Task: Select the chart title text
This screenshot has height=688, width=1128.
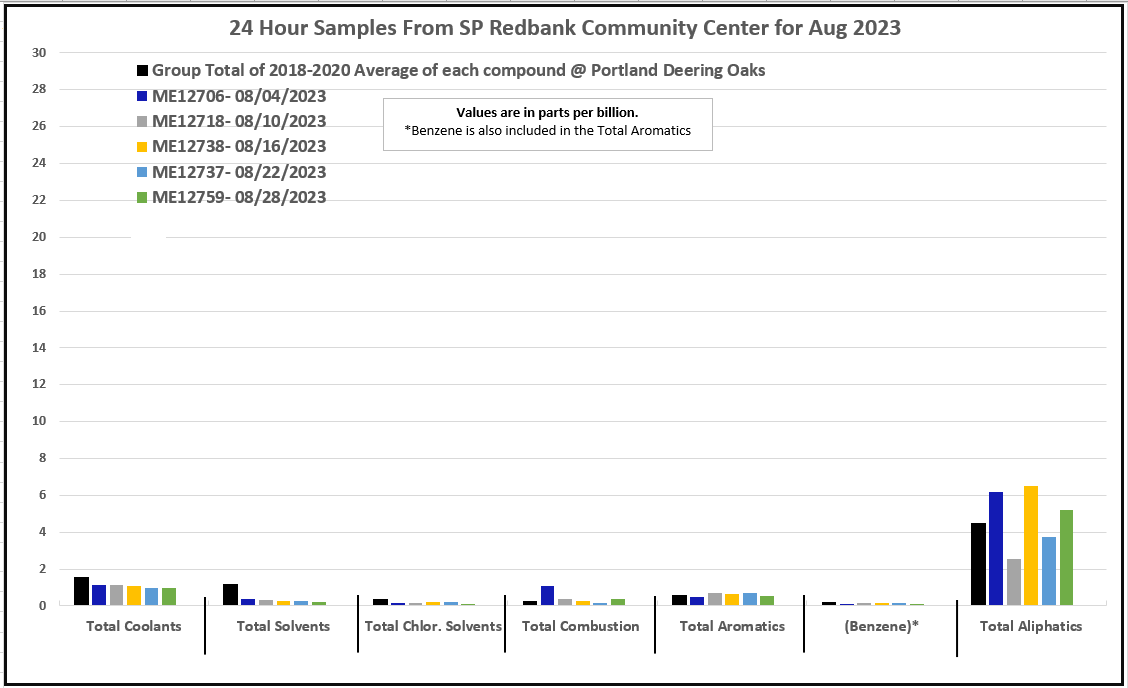Action: [565, 28]
